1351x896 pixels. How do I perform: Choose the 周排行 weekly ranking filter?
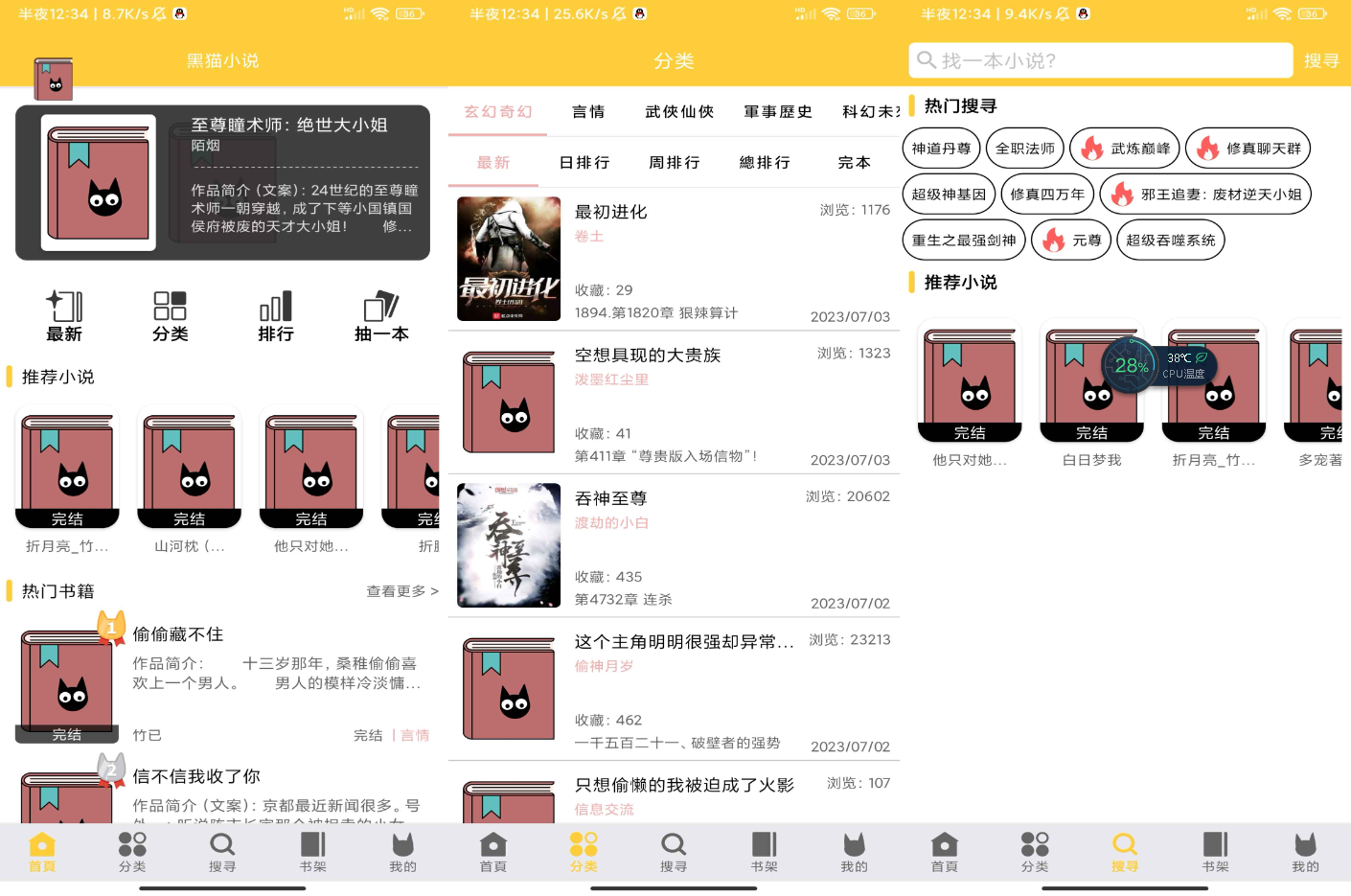click(x=675, y=163)
